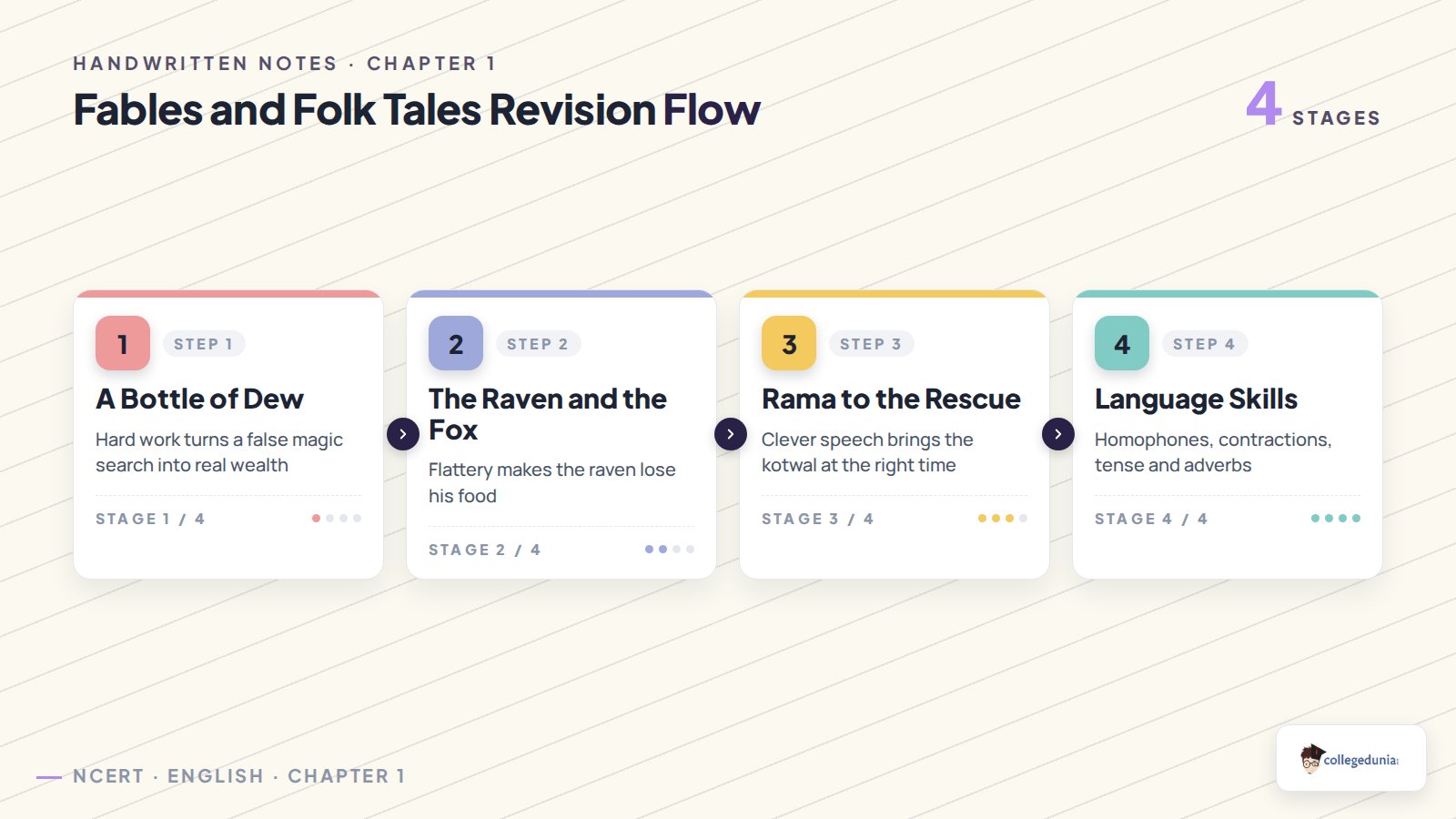Image resolution: width=1456 pixels, height=819 pixels.
Task: Open the 'A Bottle of Dew' card title
Action: click(x=199, y=399)
